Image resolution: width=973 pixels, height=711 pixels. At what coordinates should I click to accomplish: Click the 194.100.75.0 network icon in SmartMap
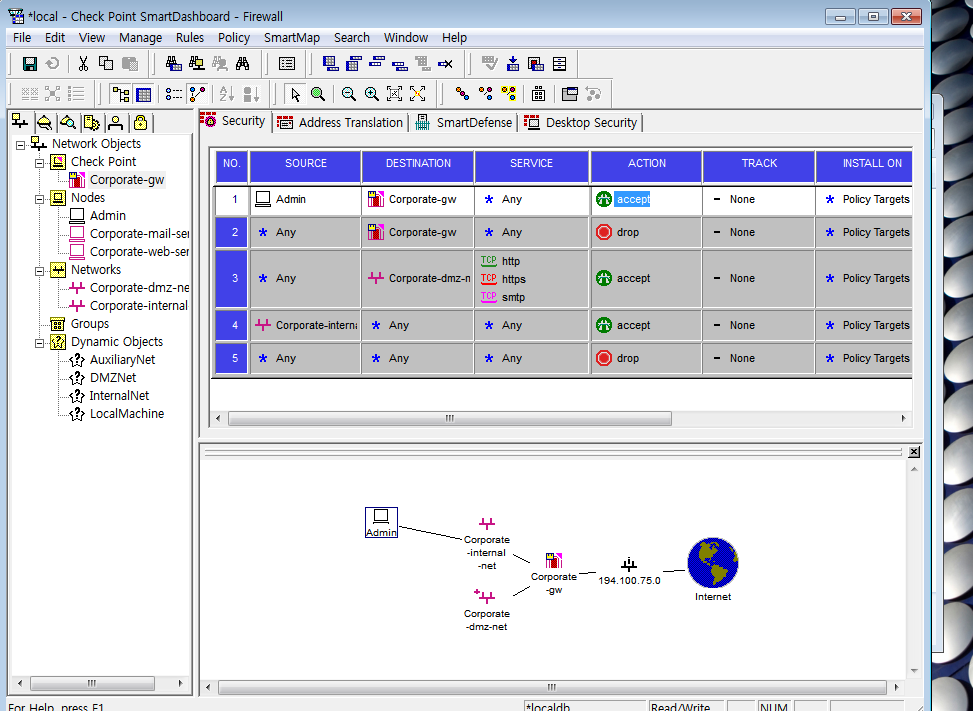[629, 564]
